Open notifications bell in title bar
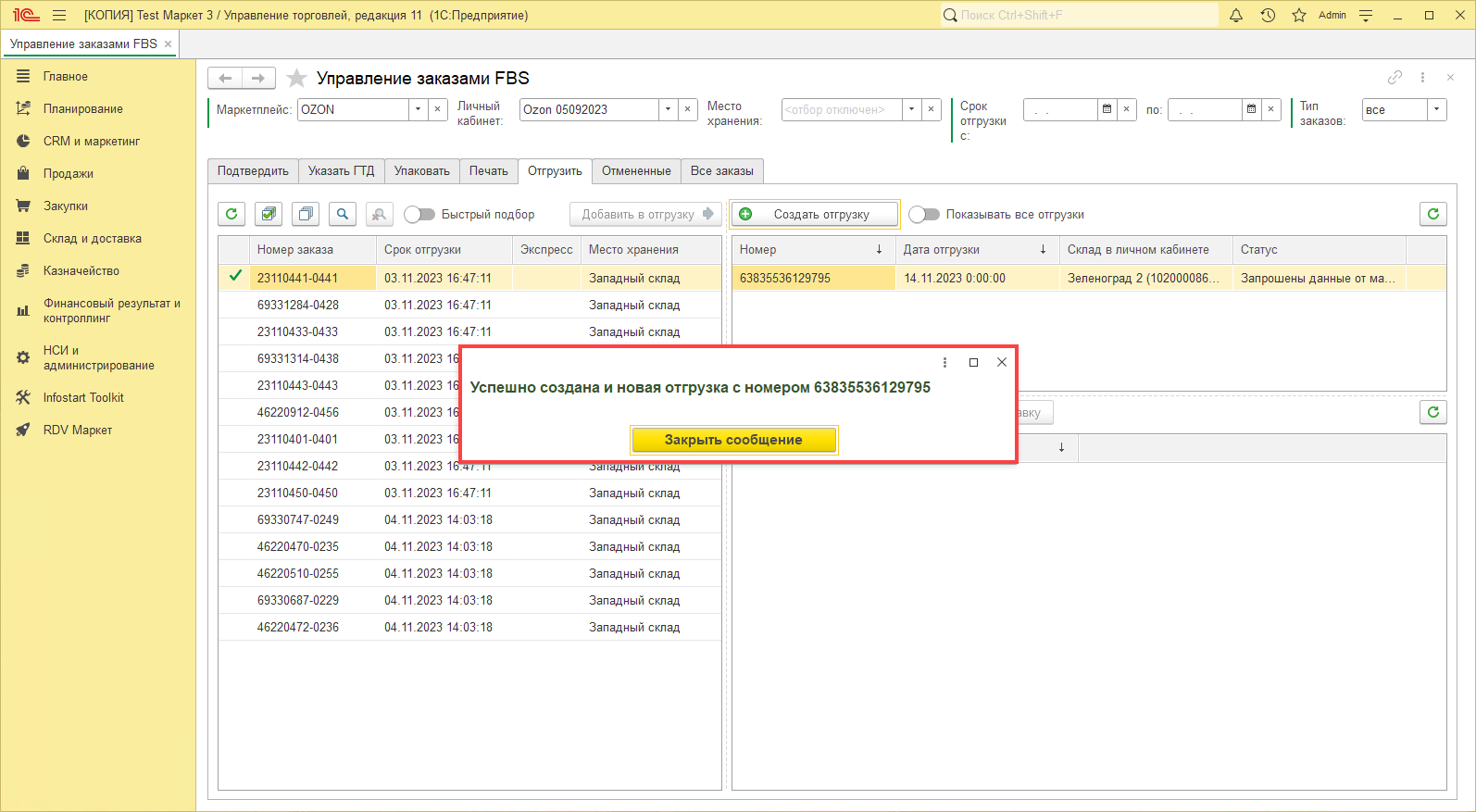 tap(1235, 15)
